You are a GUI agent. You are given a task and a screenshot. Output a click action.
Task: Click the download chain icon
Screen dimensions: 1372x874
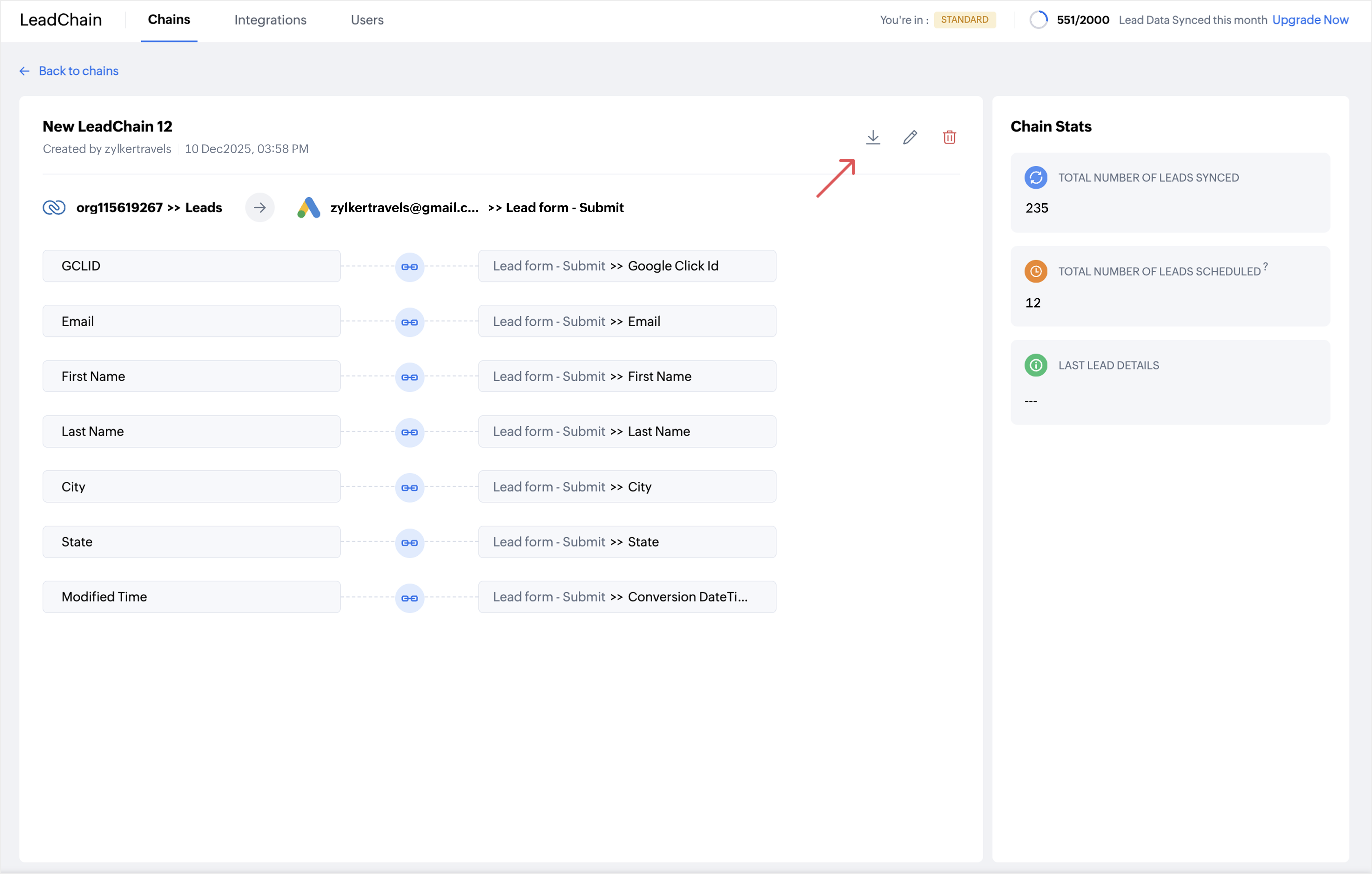coord(873,137)
